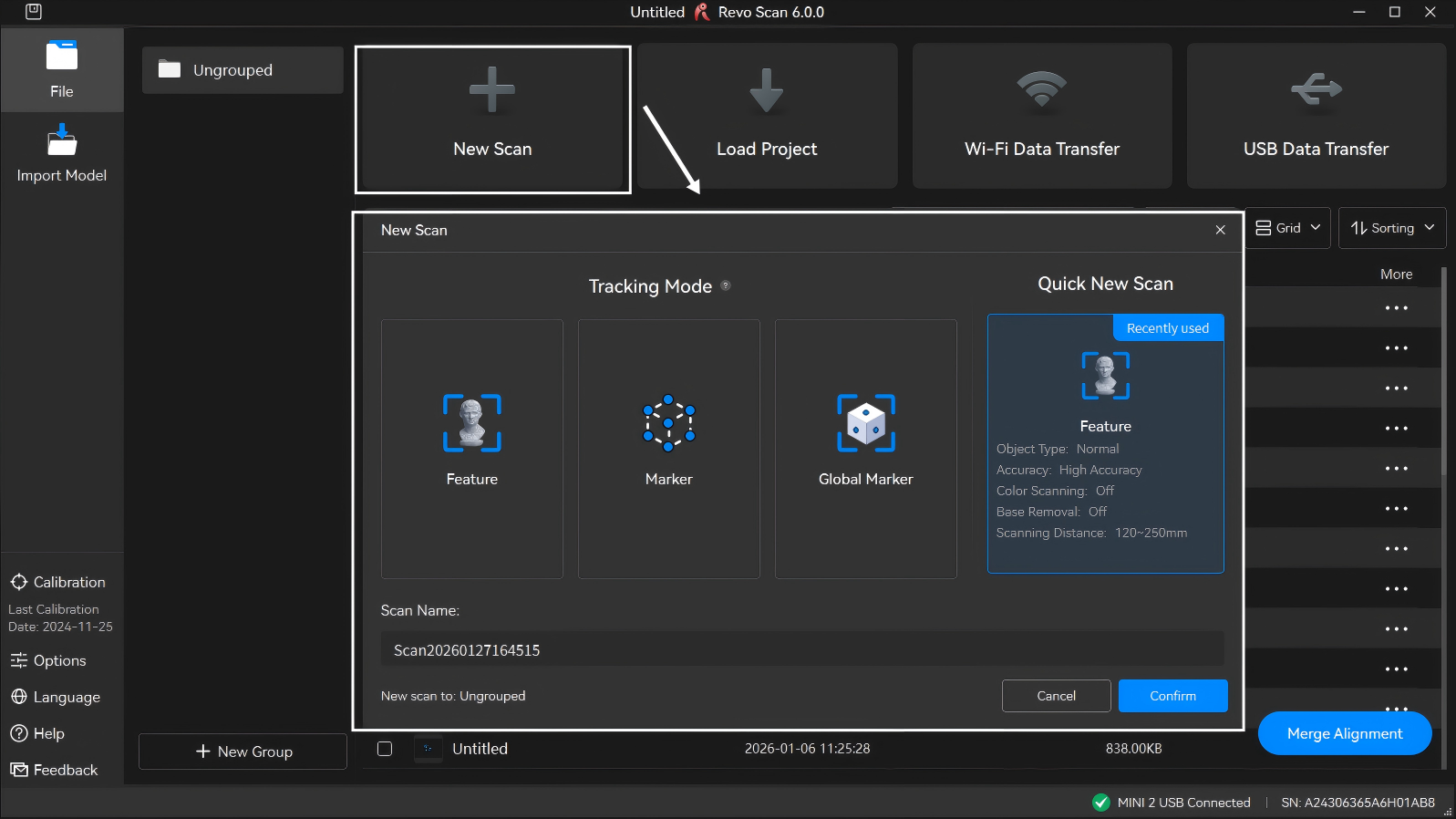Select the Ungrouped folder

point(243,70)
